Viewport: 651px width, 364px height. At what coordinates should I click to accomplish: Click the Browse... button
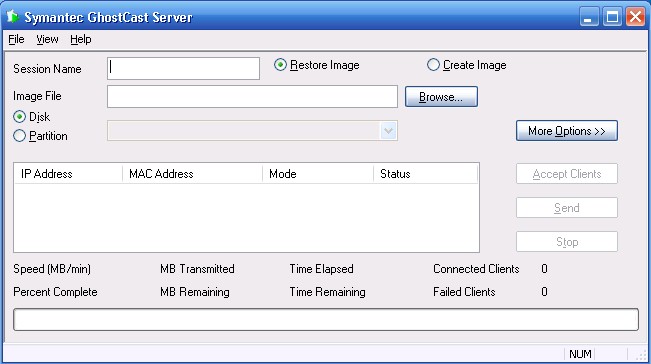point(441,97)
